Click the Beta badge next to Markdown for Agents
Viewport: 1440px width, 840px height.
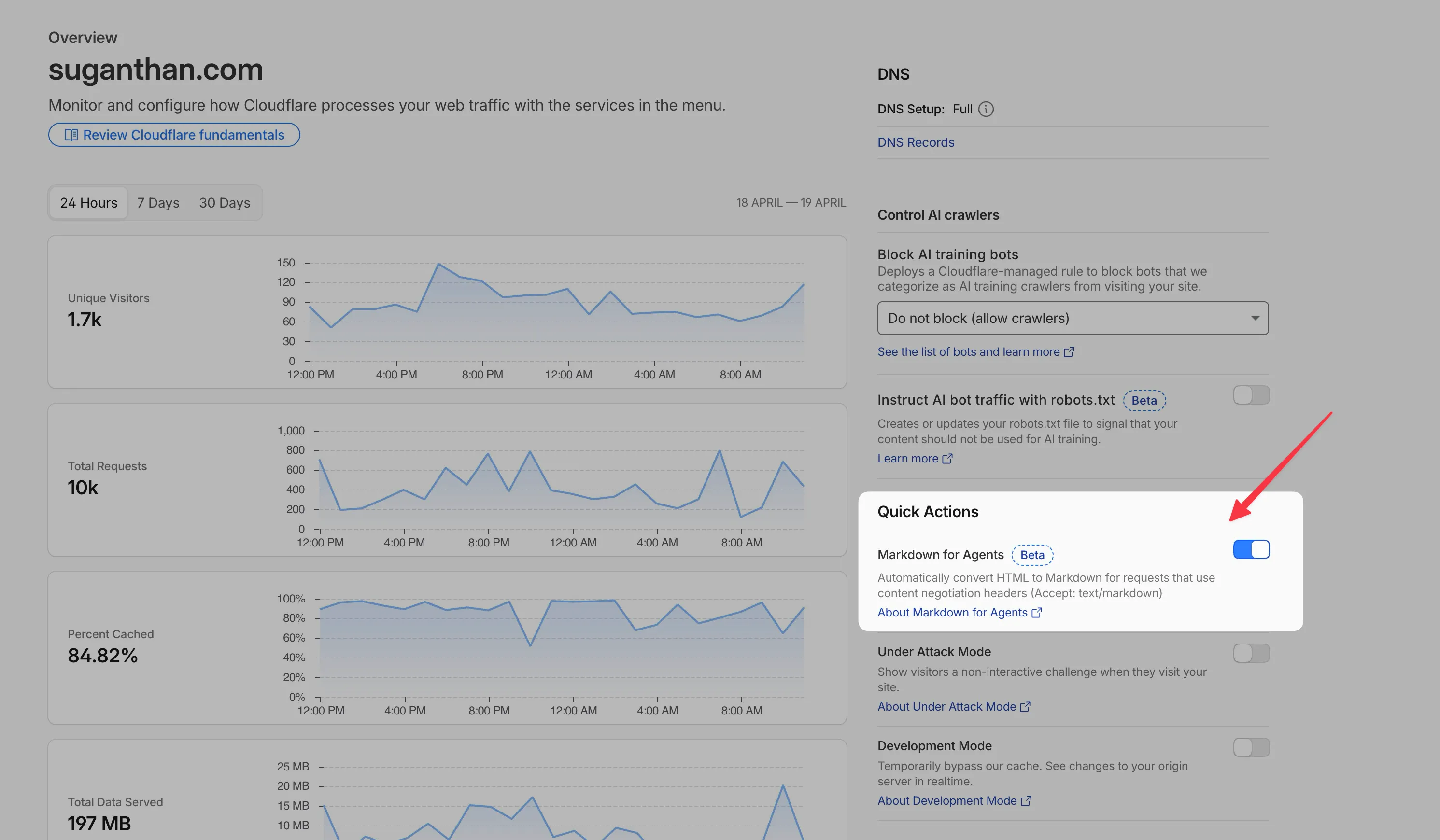click(1032, 555)
